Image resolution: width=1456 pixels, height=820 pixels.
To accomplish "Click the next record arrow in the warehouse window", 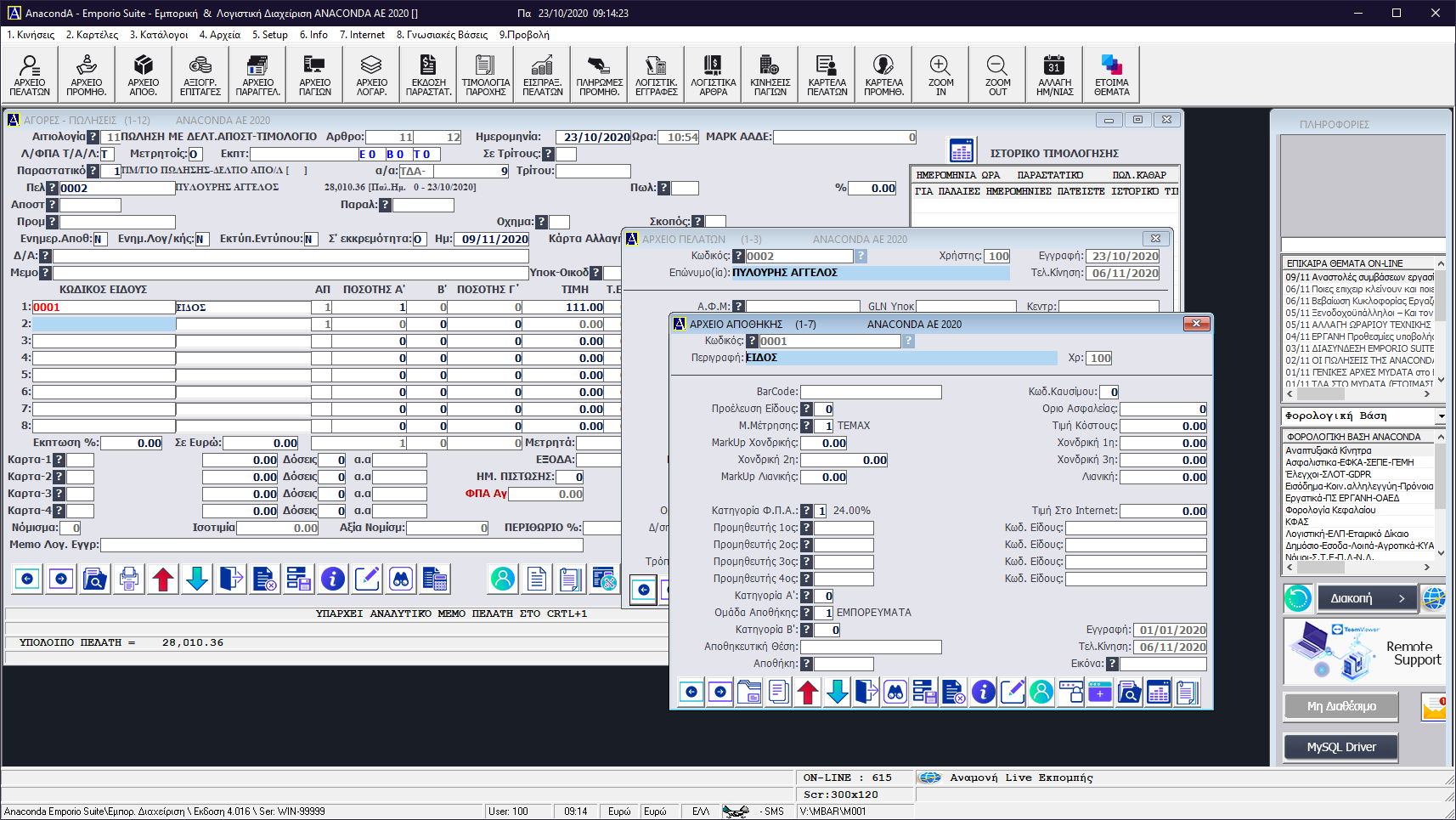I will click(x=720, y=693).
